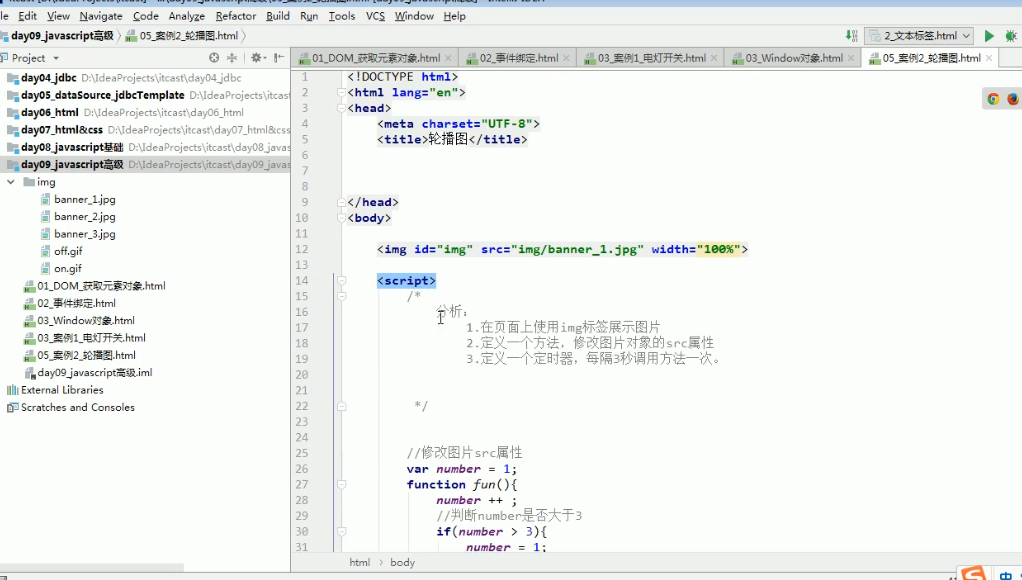Click the scroll from source target icon
Screen dimensions: 1022x580
click(214, 58)
